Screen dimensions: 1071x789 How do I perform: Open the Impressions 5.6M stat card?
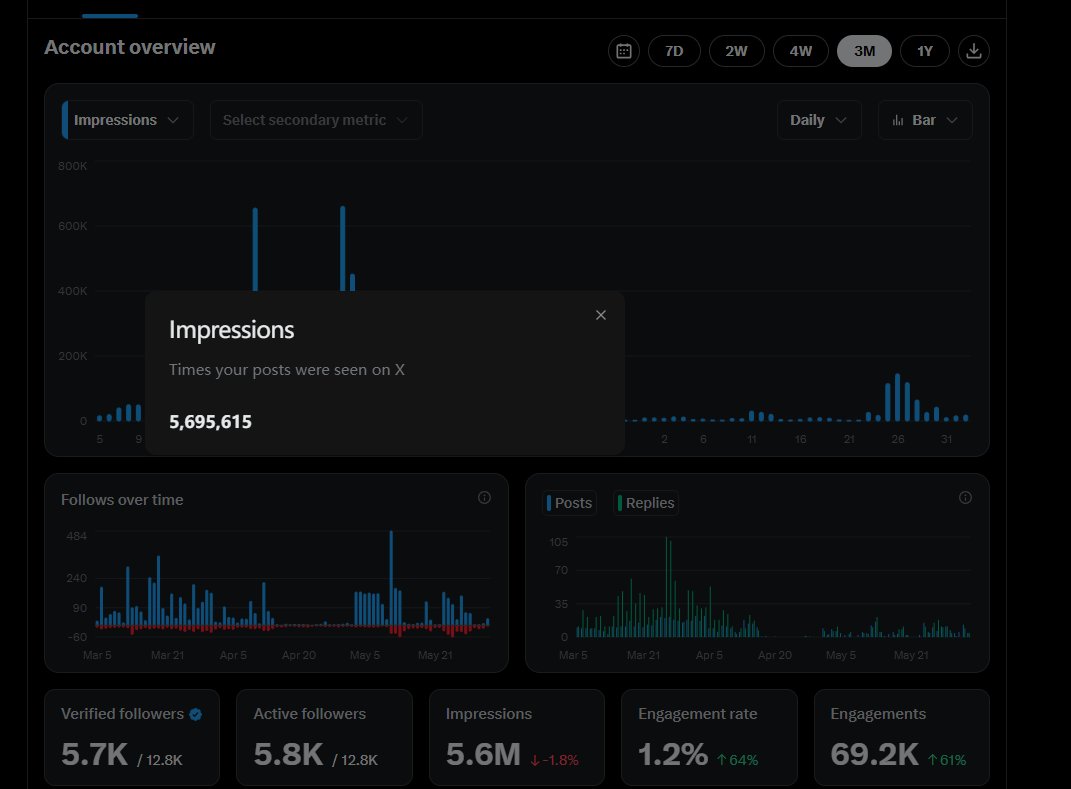point(516,738)
